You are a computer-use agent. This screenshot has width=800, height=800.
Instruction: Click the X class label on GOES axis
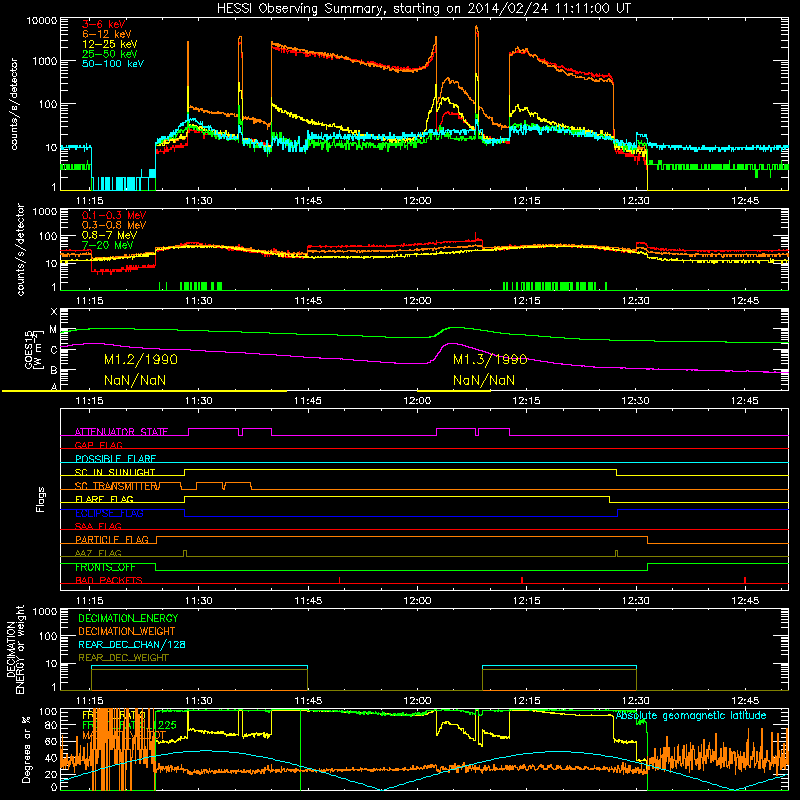coord(54,312)
